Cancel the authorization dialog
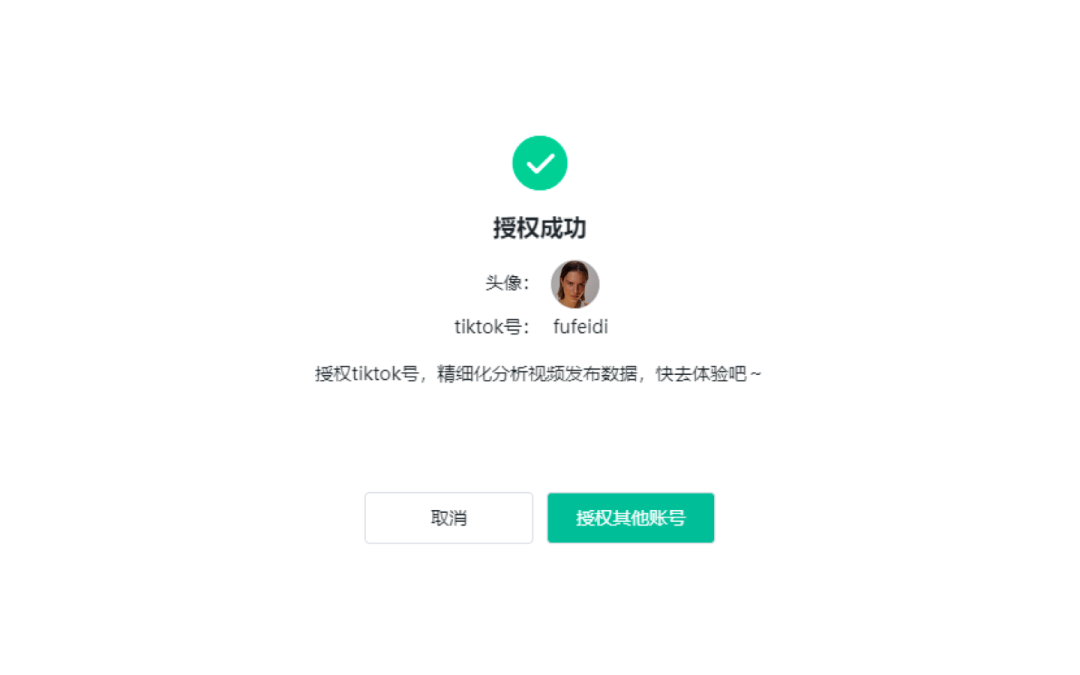The width and height of the screenshot is (1080, 675). tap(448, 518)
